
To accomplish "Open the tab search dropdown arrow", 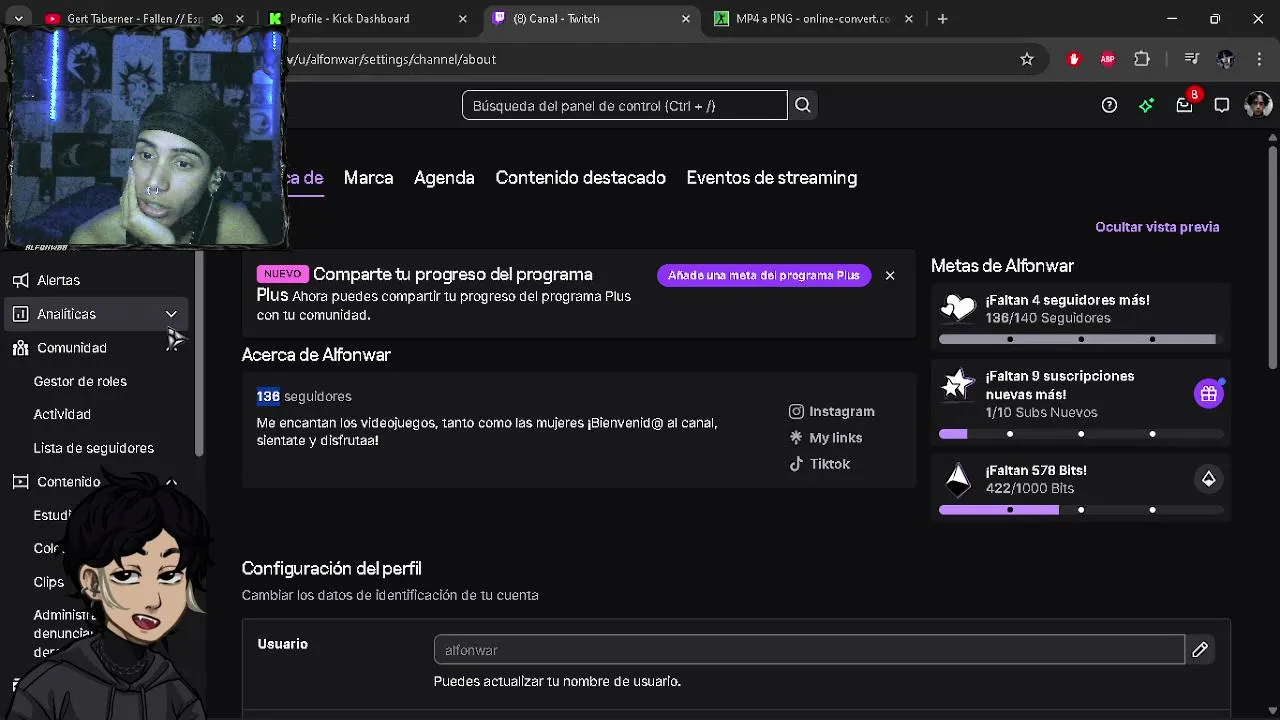I will (18, 19).
